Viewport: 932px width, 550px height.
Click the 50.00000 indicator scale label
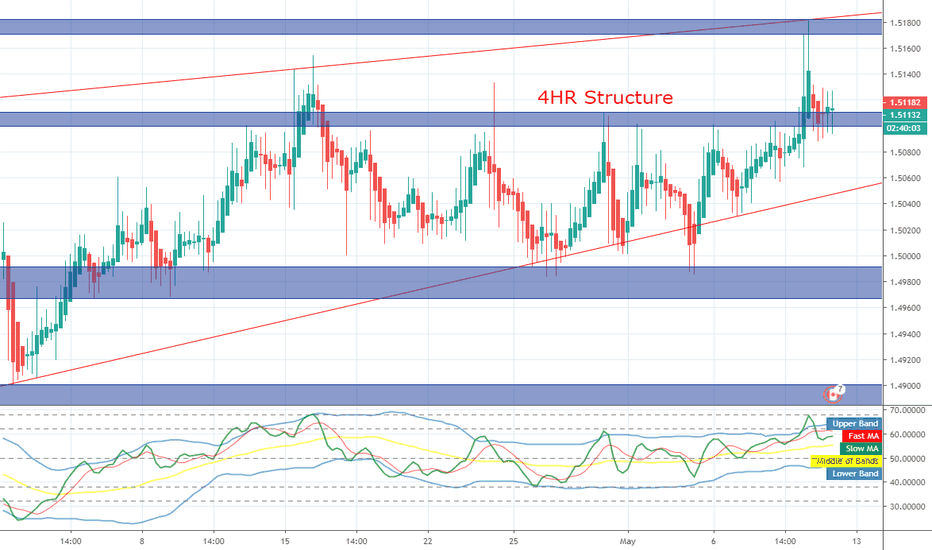coord(907,459)
